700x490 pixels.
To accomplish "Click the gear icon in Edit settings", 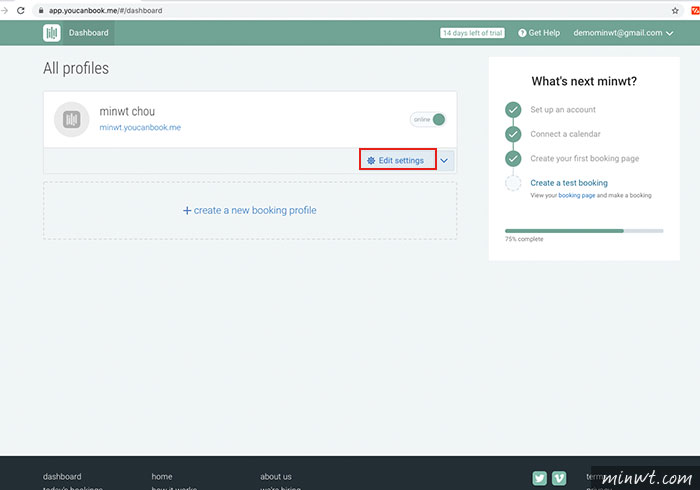I will pos(371,161).
